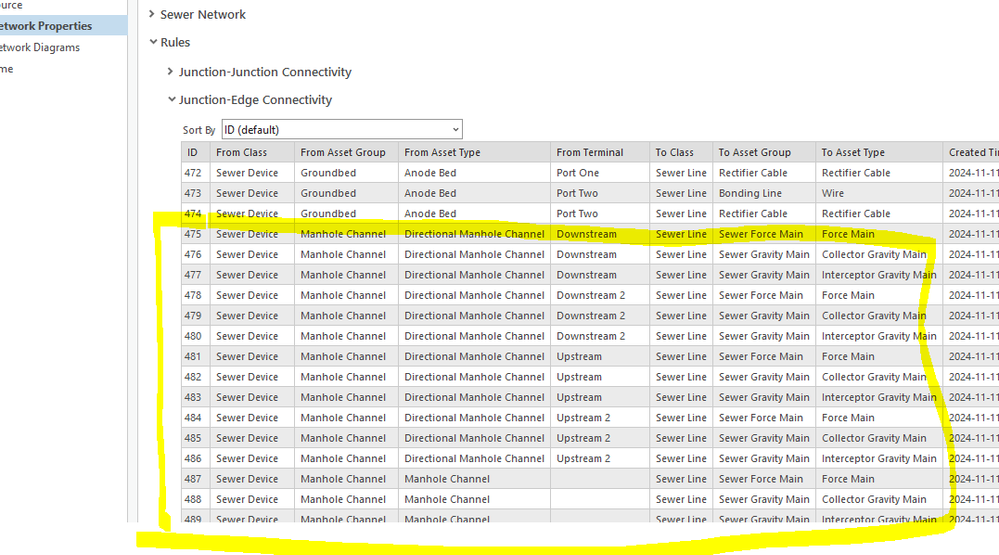
Task: Click Upstream 2 cell in row 485
Action: [x=600, y=438]
